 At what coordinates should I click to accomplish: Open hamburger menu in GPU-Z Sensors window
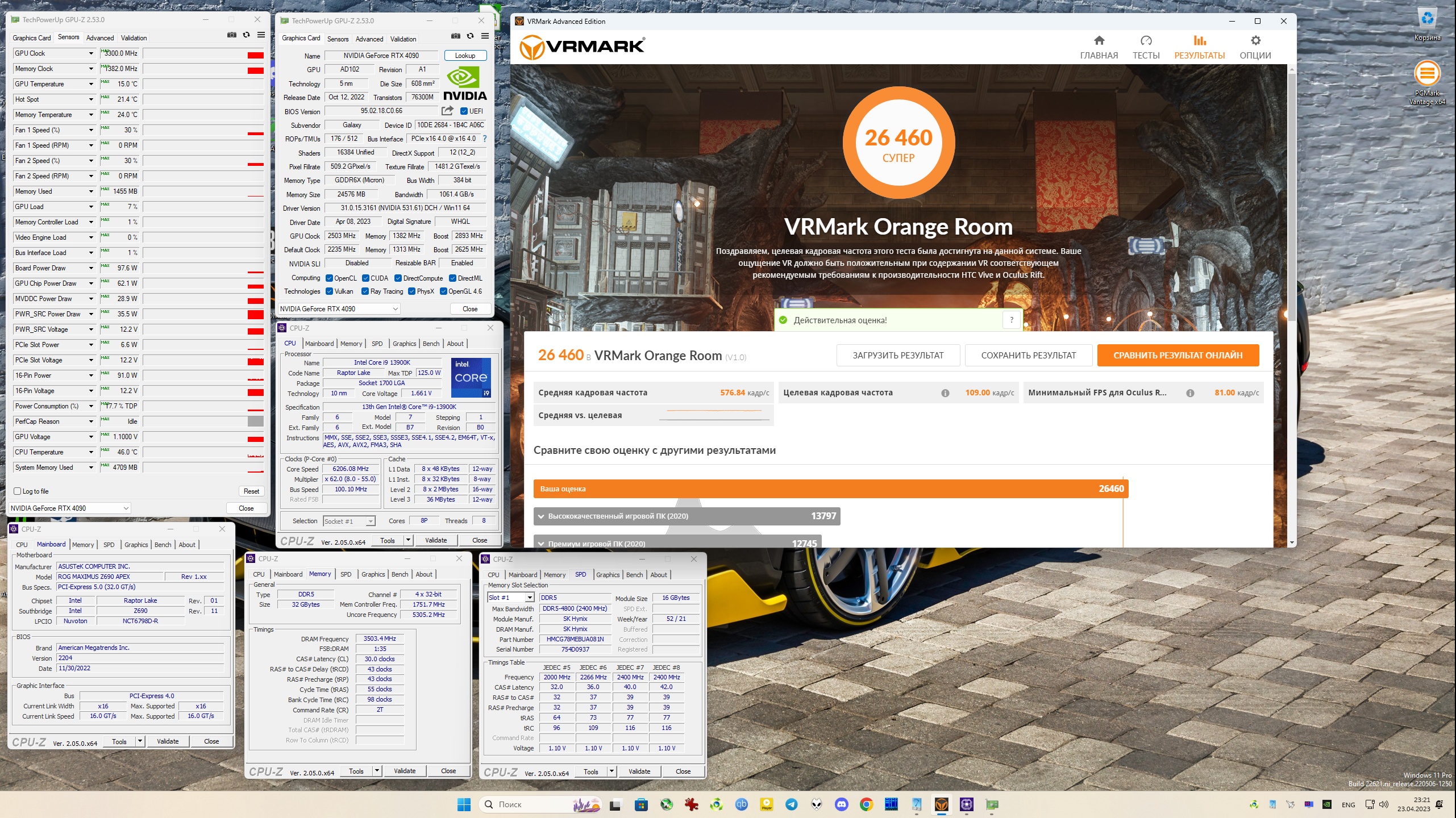point(261,35)
